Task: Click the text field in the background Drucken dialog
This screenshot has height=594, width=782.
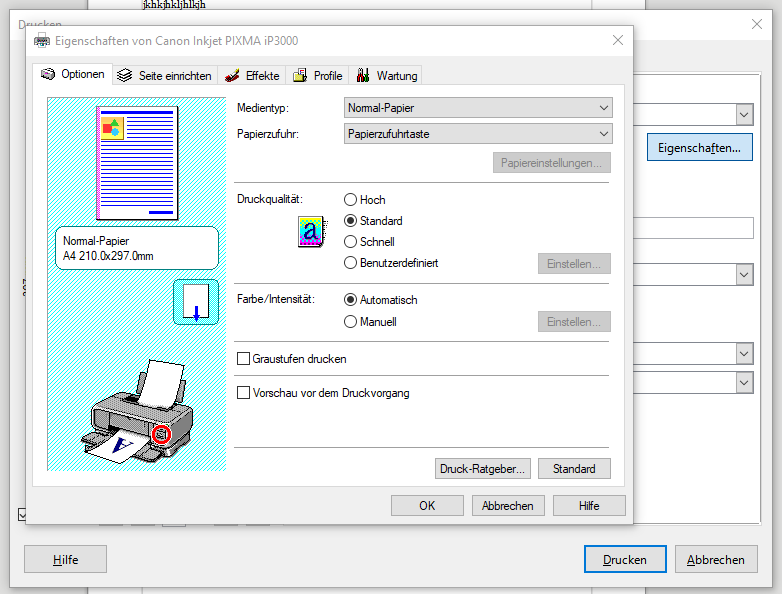Action: (693, 228)
